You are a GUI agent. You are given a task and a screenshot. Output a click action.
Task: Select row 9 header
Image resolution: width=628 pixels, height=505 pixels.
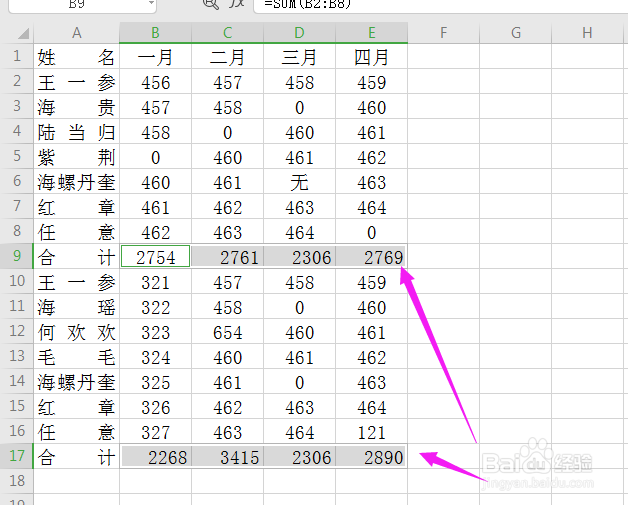coord(17,256)
